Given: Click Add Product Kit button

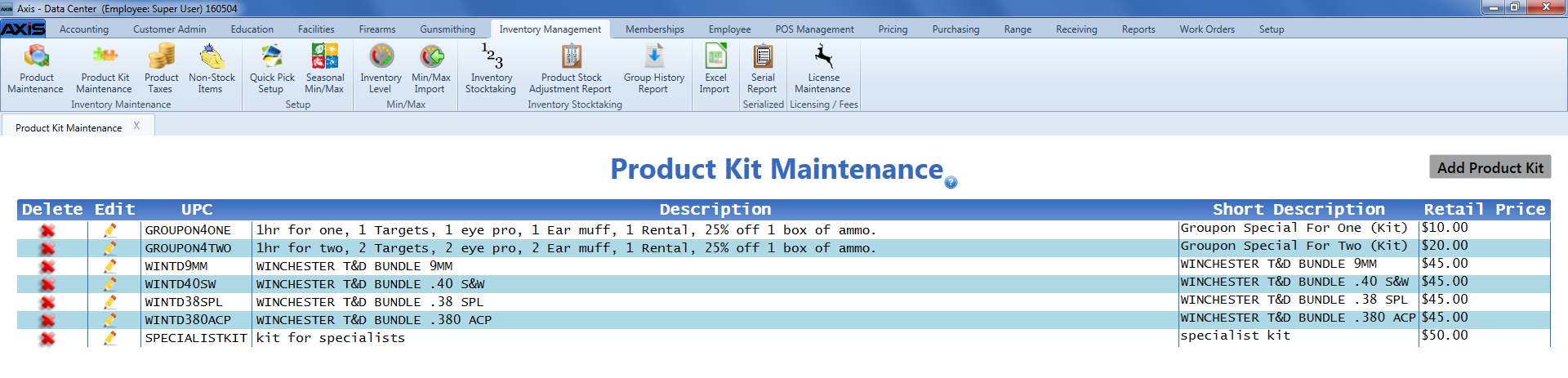Looking at the screenshot, I should tap(1490, 167).
